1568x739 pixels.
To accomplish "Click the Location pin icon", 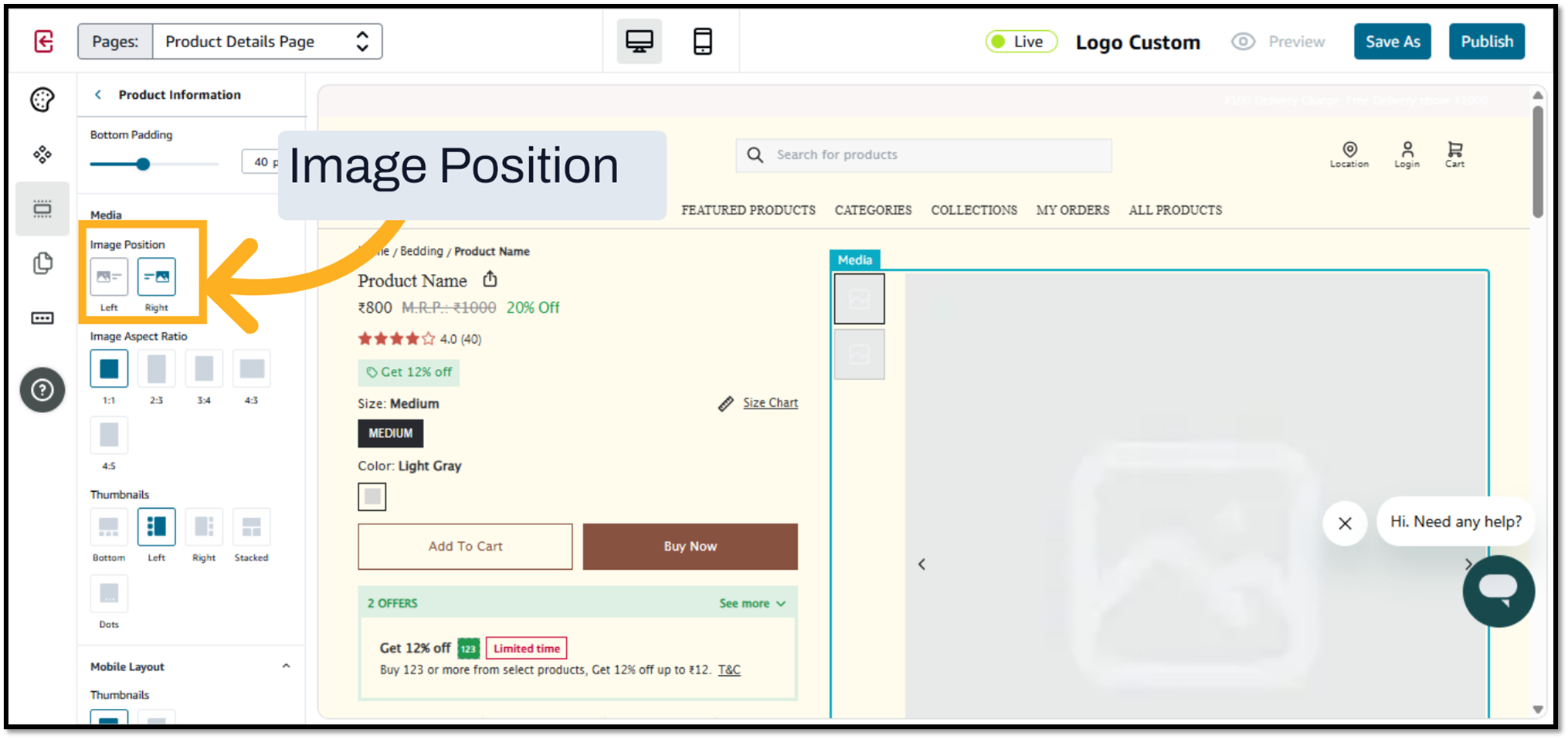I will (x=1349, y=153).
